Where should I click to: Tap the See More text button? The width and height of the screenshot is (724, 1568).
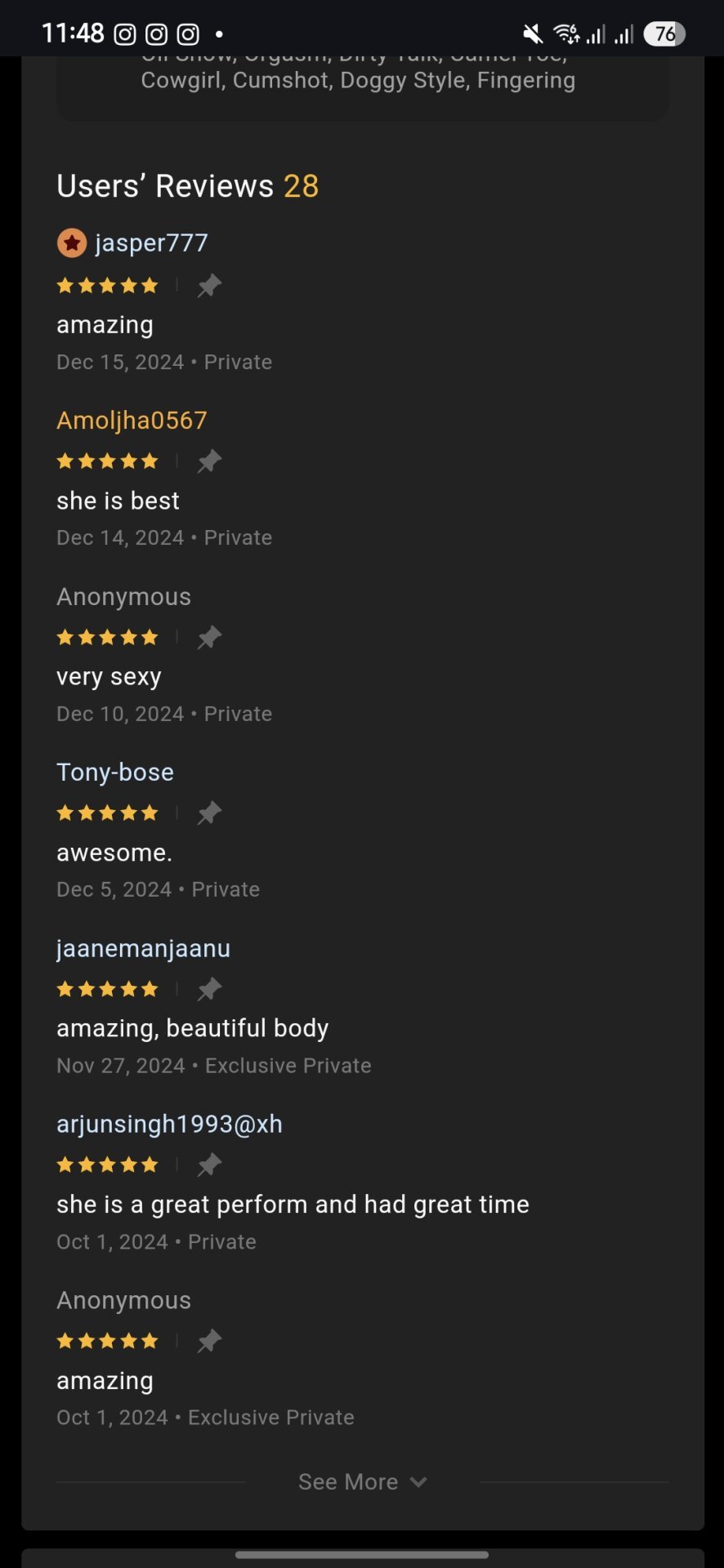click(x=348, y=1481)
